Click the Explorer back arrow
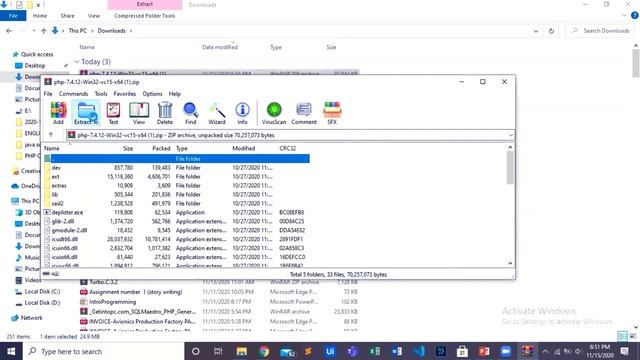 point(9,31)
